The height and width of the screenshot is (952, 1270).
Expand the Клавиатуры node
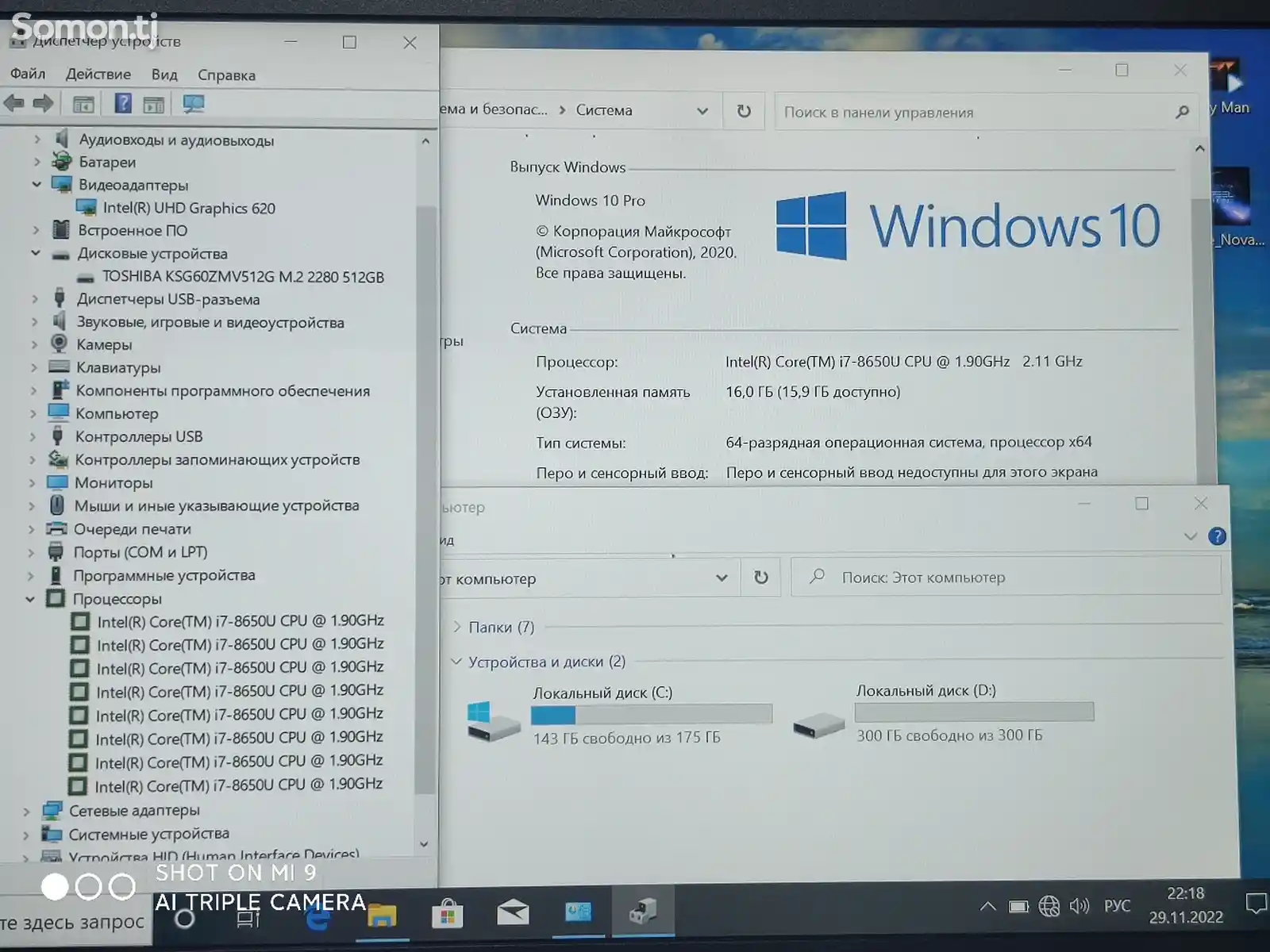pos(33,367)
